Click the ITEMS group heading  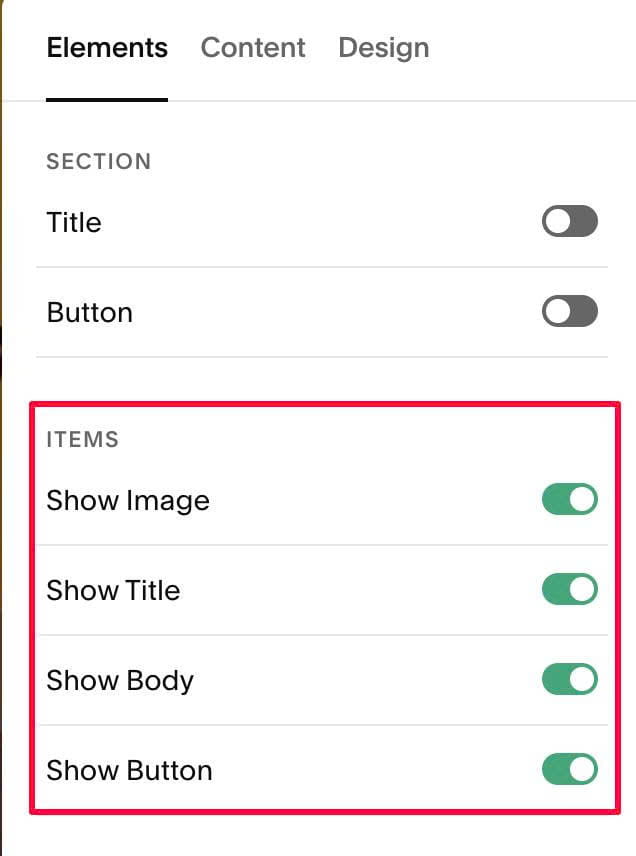(82, 439)
